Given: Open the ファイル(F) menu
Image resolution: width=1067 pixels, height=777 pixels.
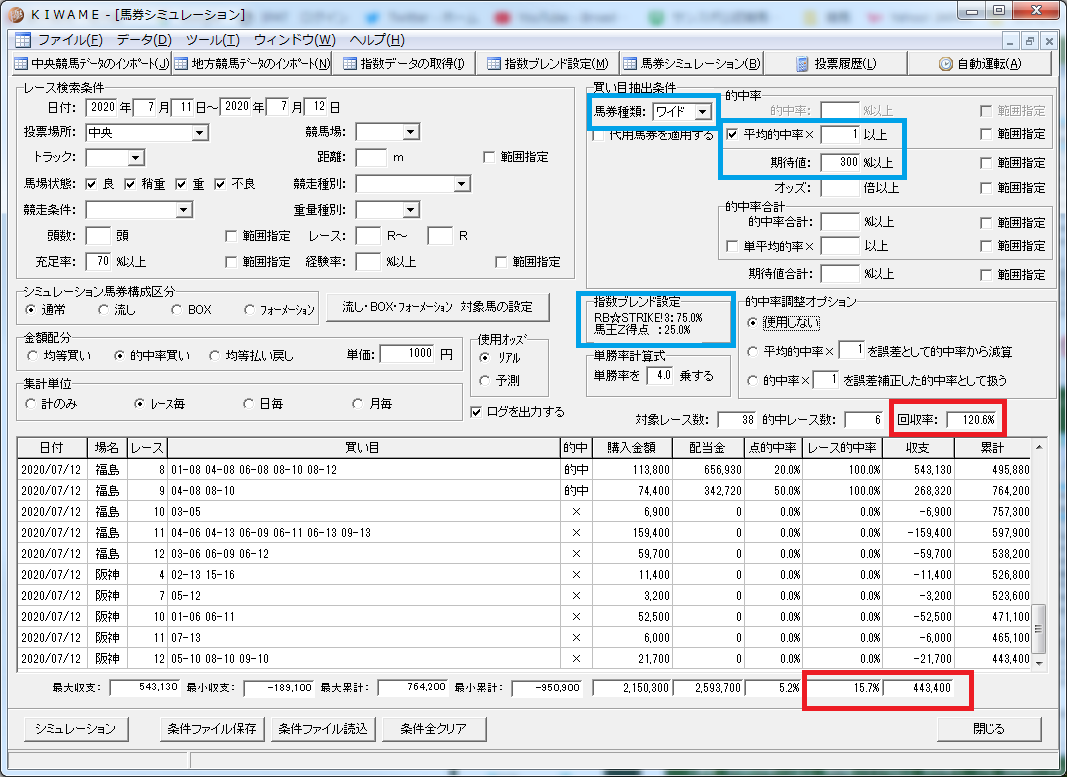Looking at the screenshot, I should coord(70,40).
